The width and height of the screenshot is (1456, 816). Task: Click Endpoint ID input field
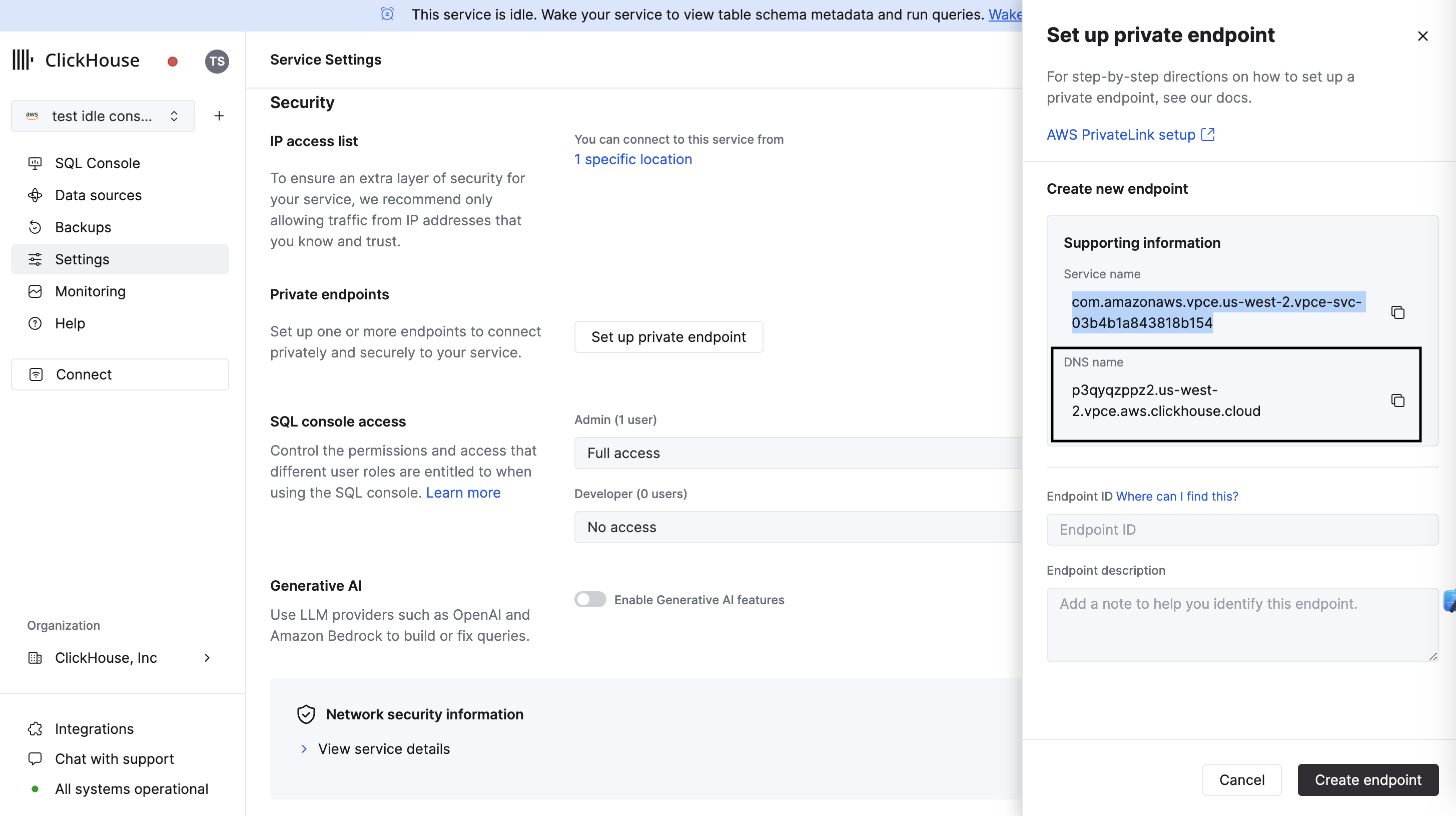pos(1242,529)
